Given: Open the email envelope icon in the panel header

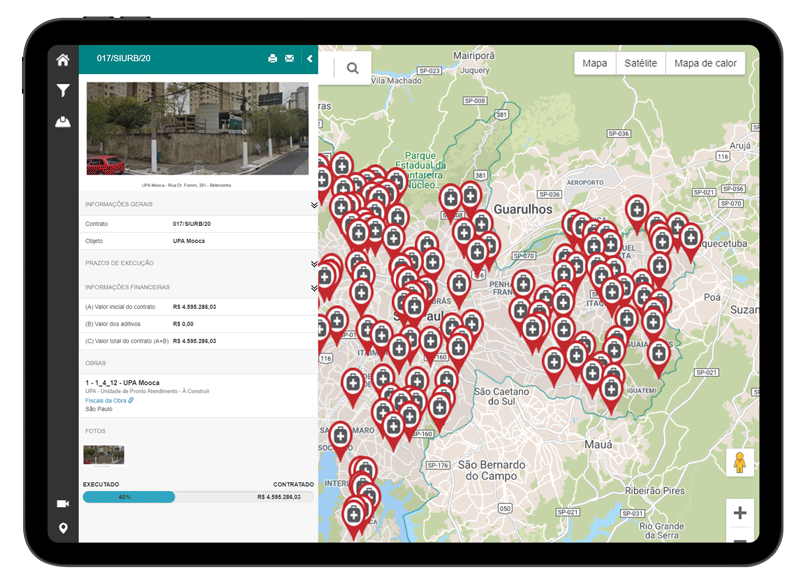Looking at the screenshot, I should coord(290,59).
